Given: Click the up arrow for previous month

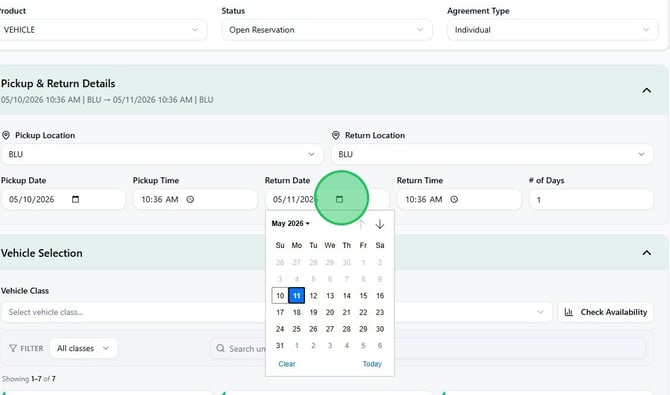Looking at the screenshot, I should 361,224.
